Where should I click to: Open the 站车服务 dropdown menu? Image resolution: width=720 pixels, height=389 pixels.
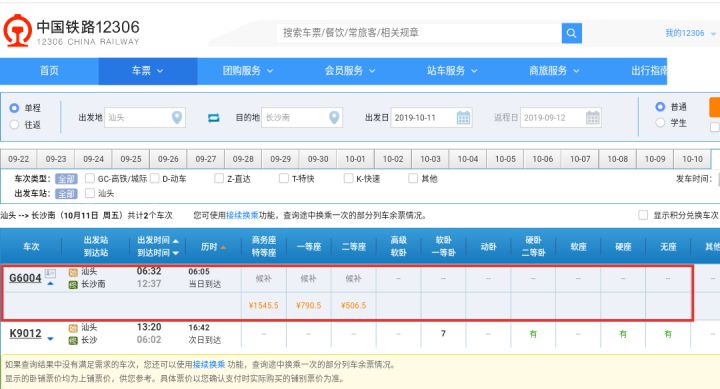click(x=452, y=71)
